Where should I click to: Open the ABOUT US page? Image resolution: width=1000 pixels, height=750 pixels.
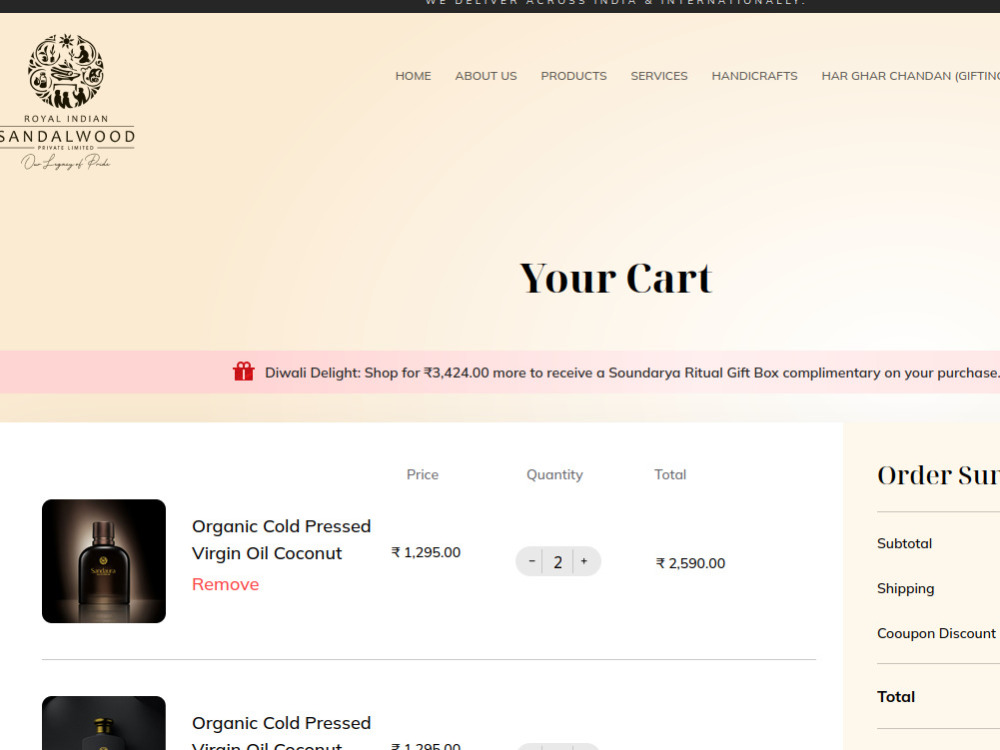(x=486, y=76)
